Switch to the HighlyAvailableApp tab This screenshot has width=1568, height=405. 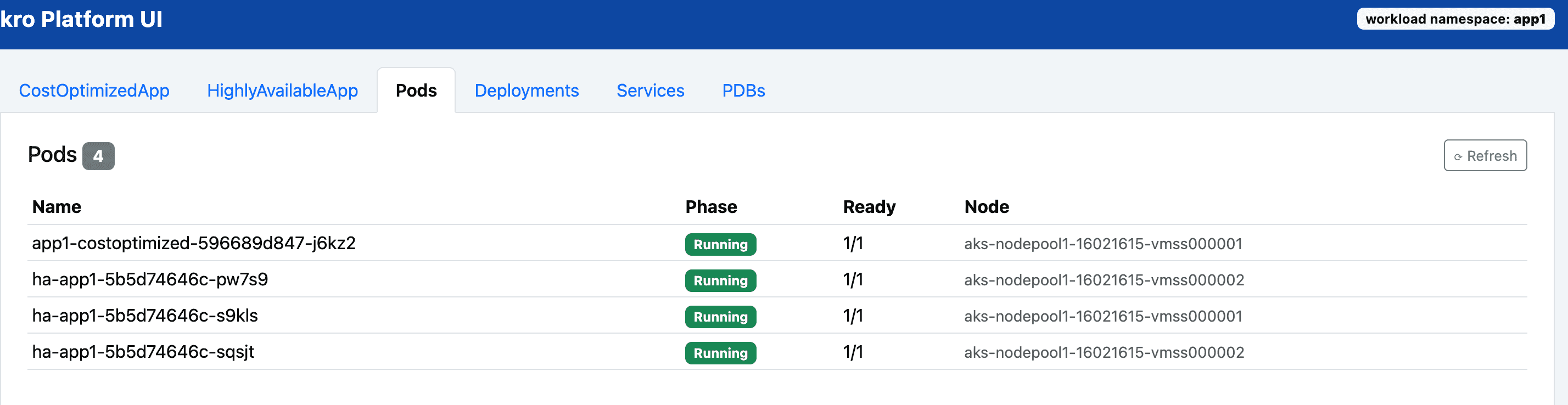(282, 91)
